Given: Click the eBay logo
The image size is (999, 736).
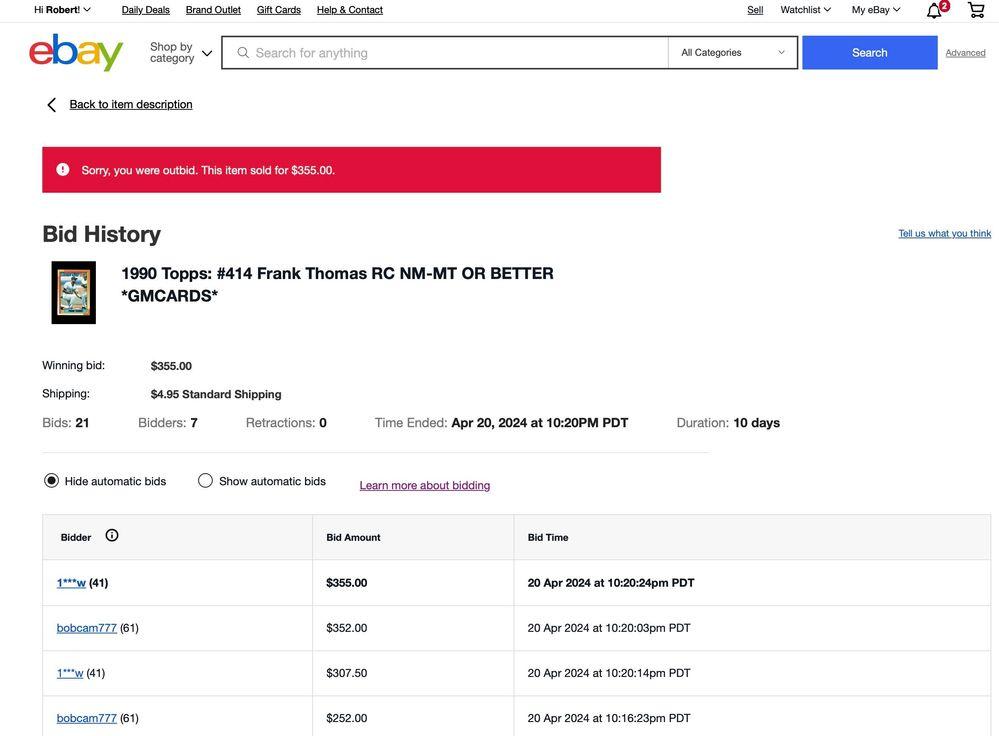Looking at the screenshot, I should [76, 52].
